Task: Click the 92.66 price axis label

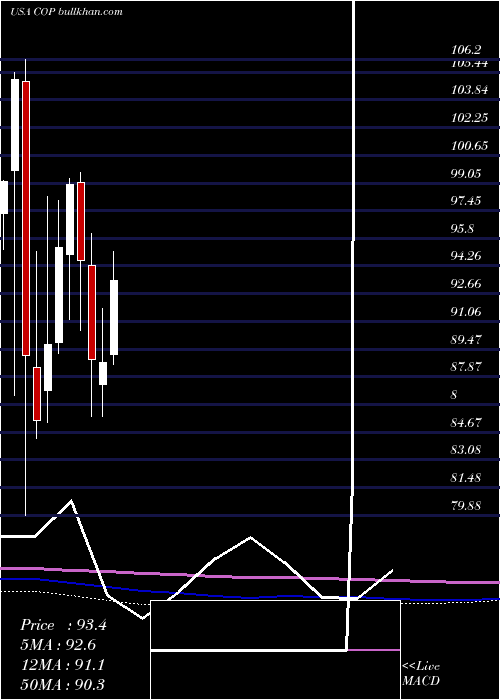Action: pos(466,283)
